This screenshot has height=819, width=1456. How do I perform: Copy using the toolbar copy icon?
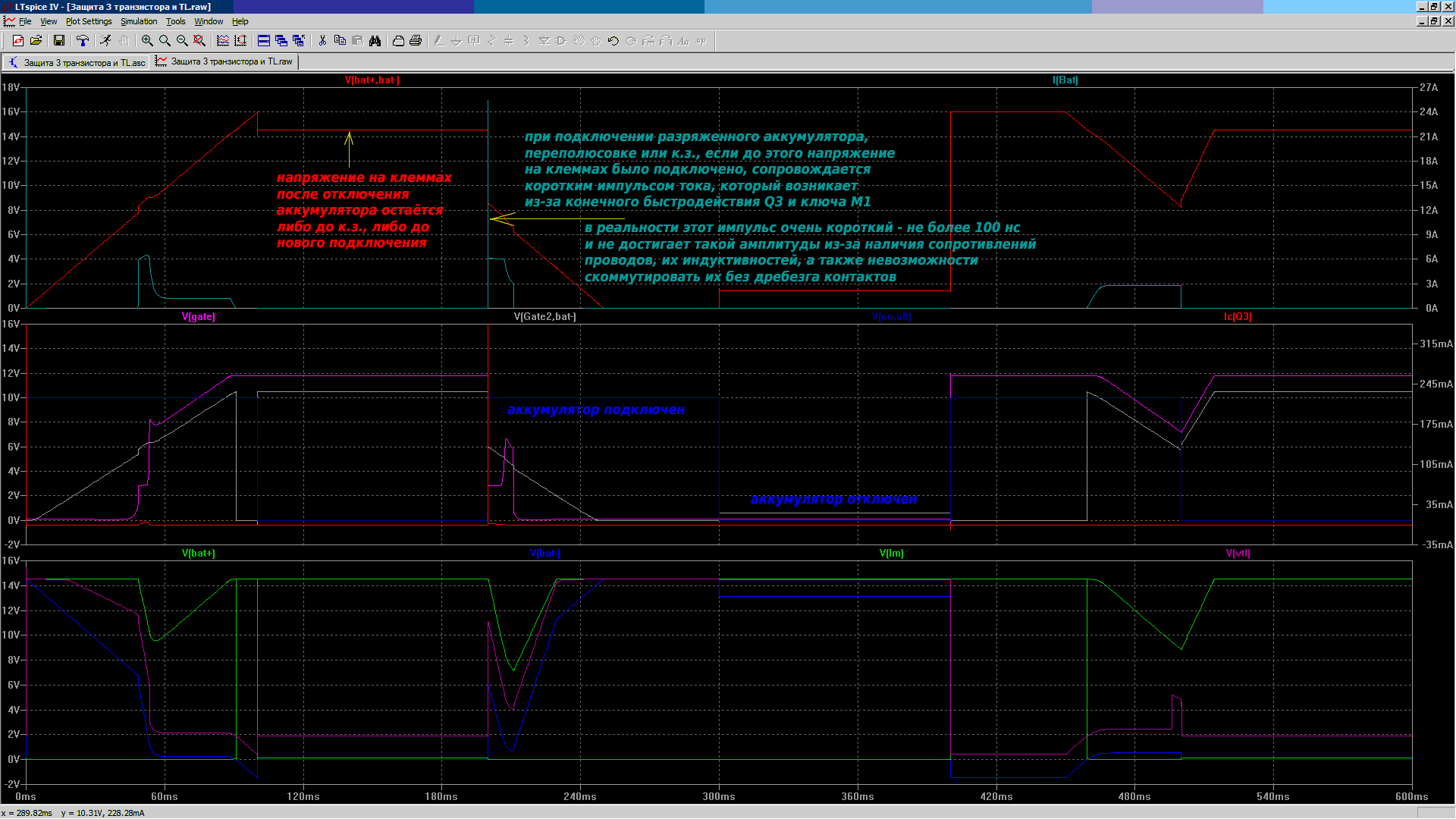click(340, 41)
